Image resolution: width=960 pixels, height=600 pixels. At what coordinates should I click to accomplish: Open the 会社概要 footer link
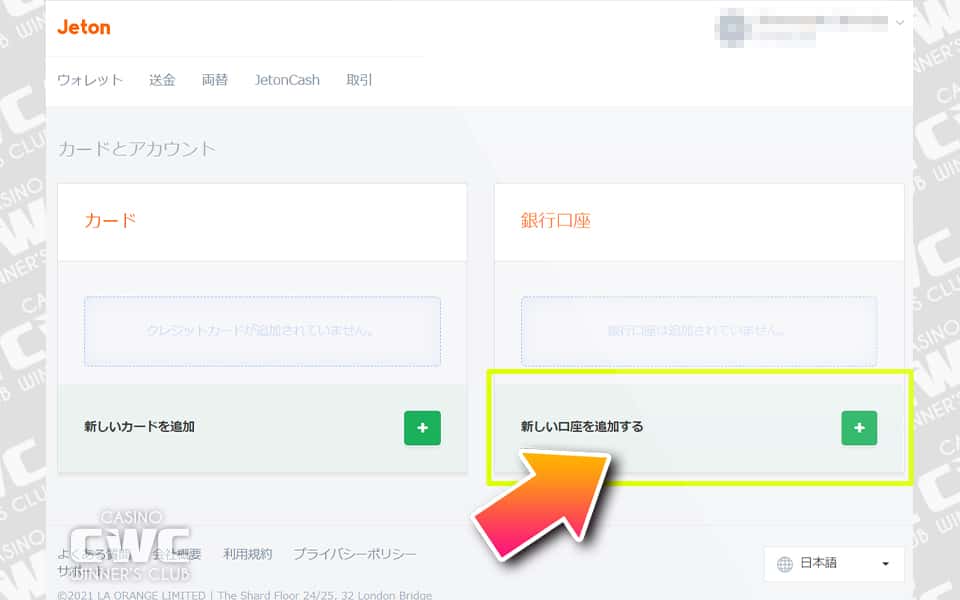point(176,554)
